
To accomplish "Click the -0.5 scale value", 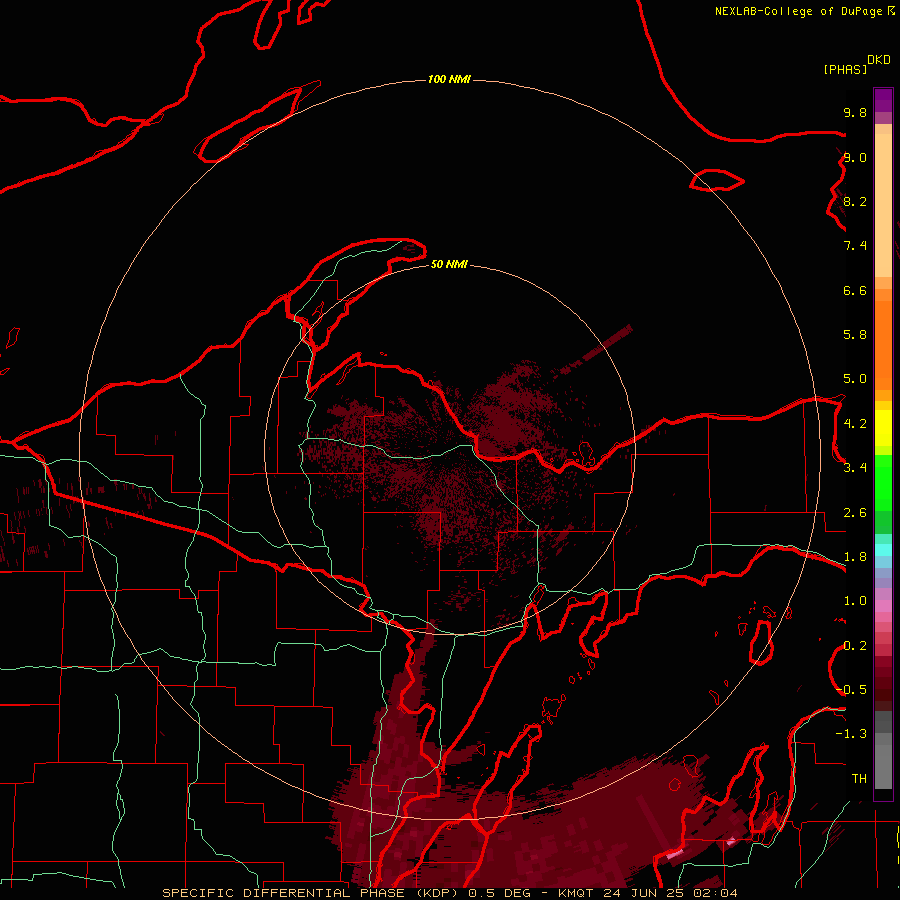I will 852,690.
